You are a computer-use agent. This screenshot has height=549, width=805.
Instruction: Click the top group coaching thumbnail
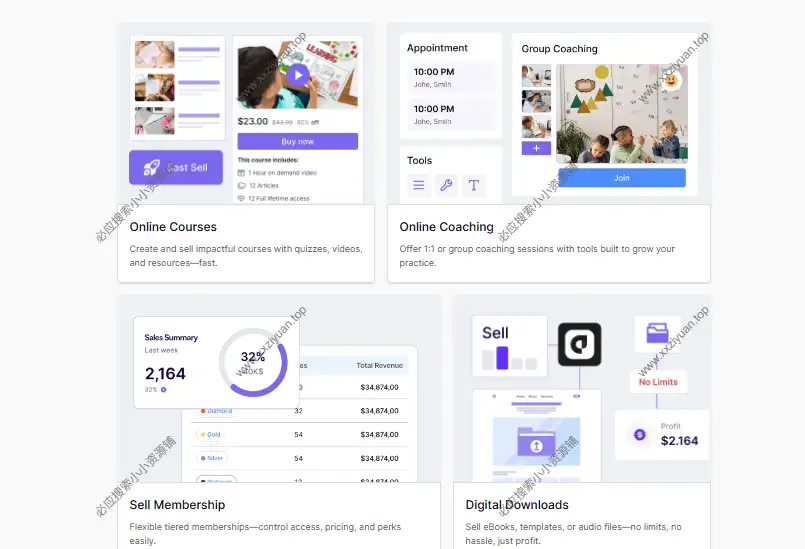point(536,77)
